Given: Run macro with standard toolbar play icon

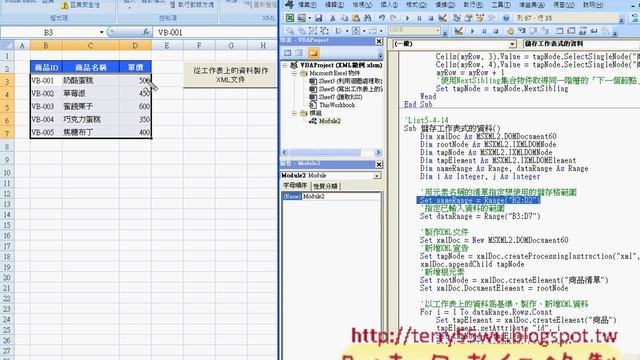Looking at the screenshot, I should click(407, 18).
